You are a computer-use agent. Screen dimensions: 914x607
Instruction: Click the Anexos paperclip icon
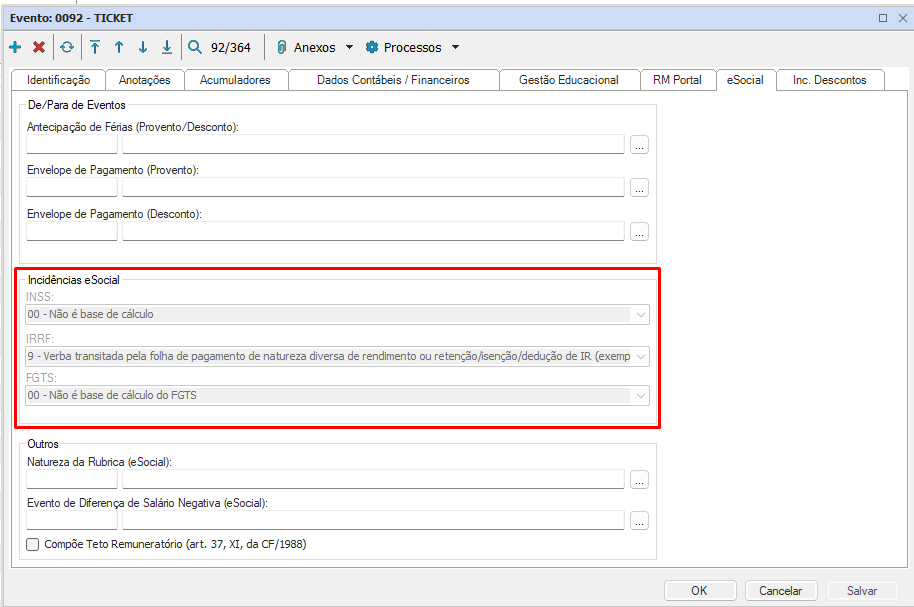point(282,47)
